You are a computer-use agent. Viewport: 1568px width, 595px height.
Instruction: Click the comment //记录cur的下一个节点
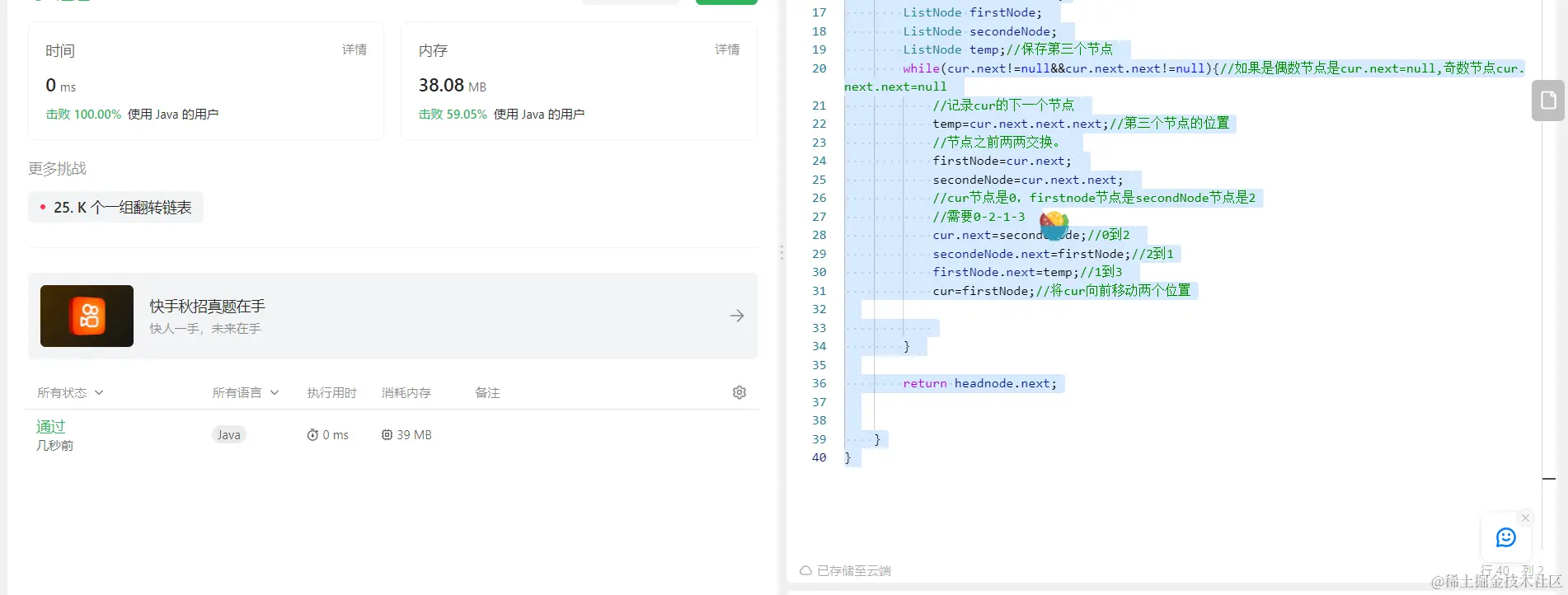click(1003, 105)
